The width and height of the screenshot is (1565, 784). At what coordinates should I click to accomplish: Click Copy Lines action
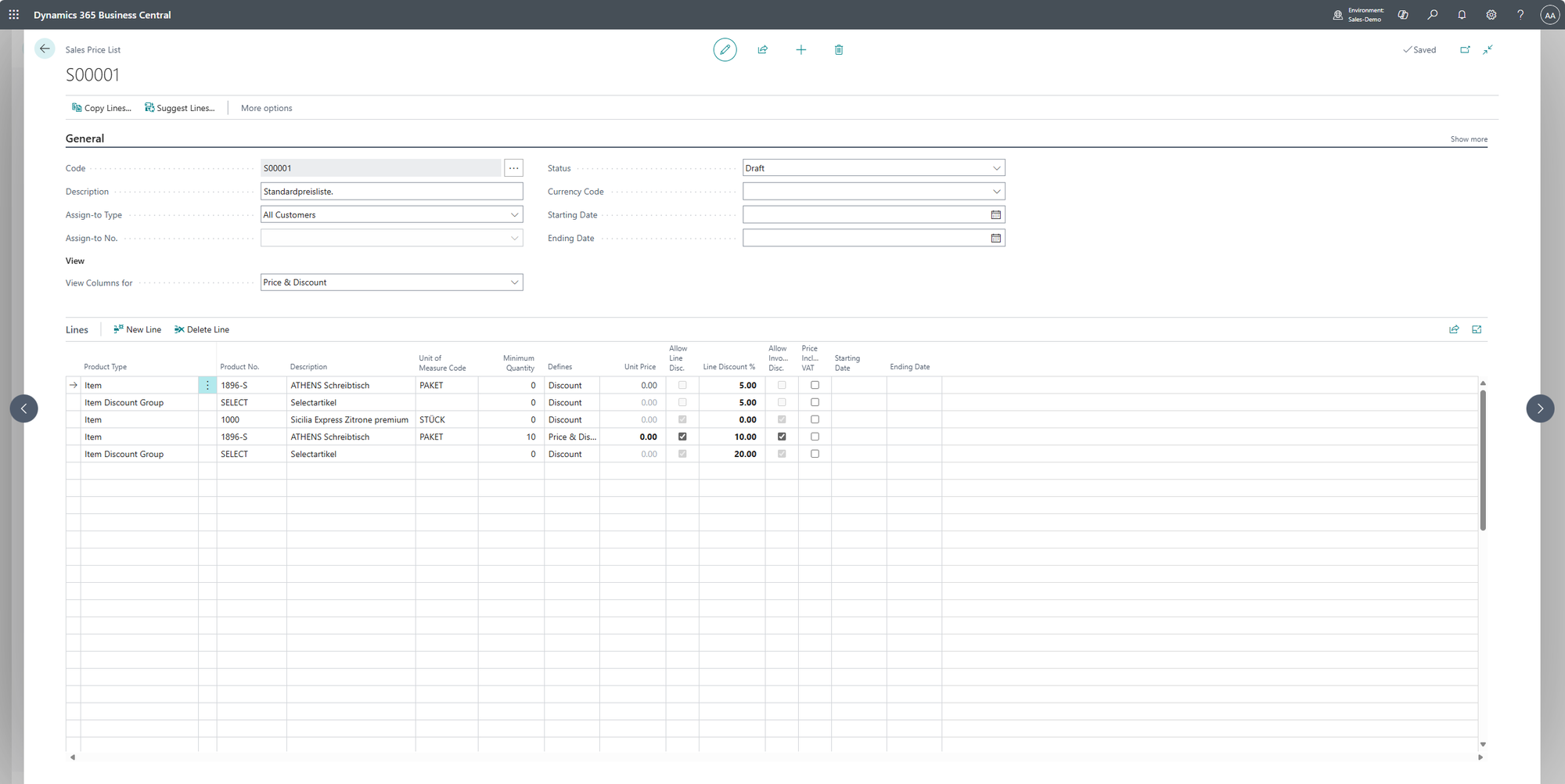coord(102,108)
